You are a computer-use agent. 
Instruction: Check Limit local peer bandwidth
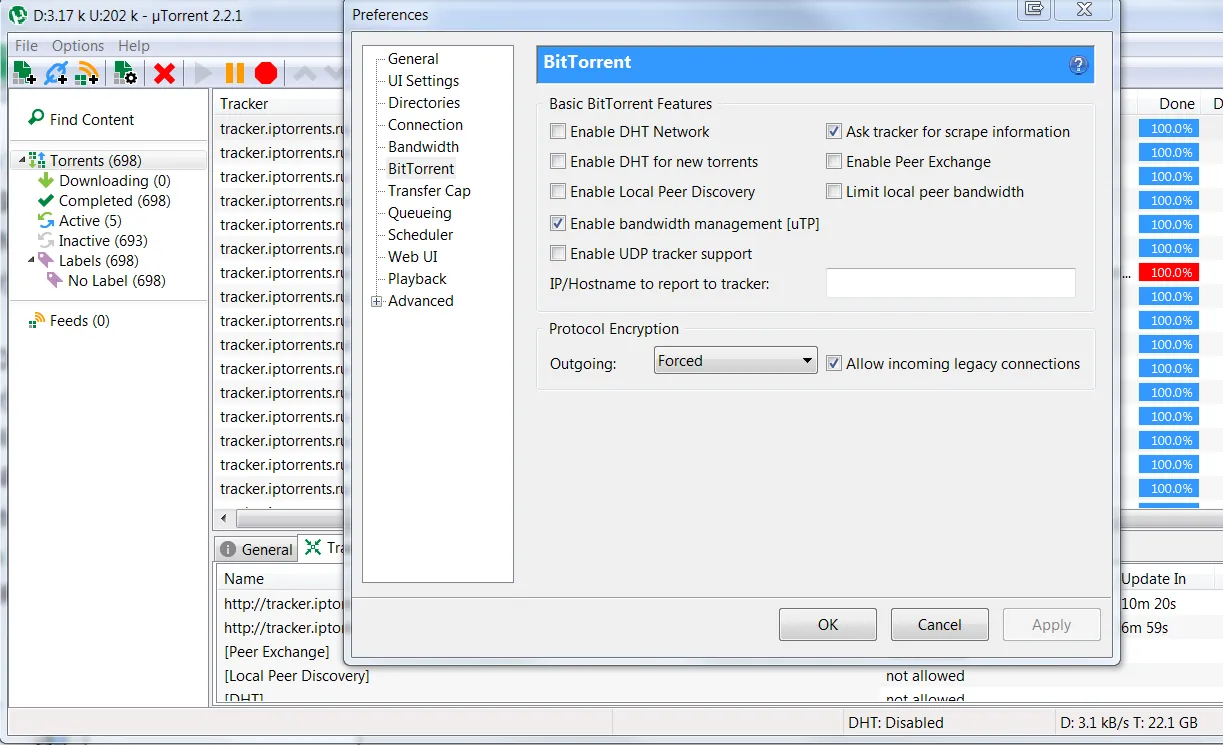click(834, 191)
